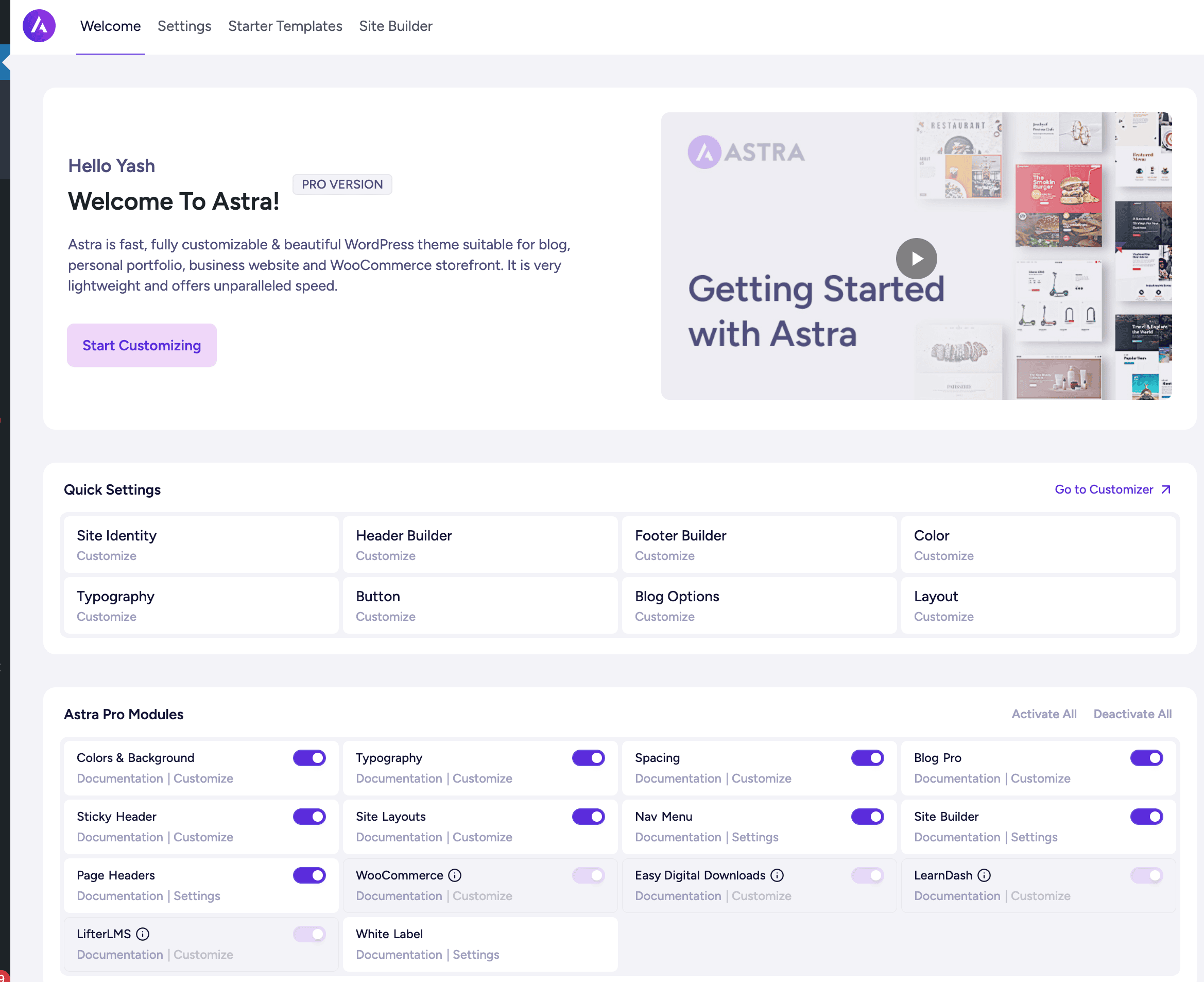
Task: Click Deactivate All modules
Action: pos(1132,714)
